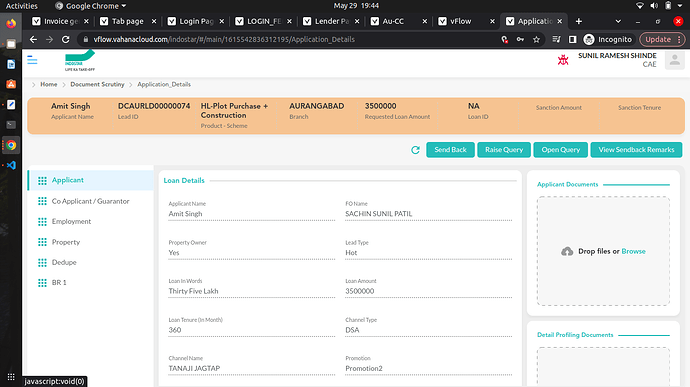Open a new tab with plus icon

[x=579, y=21]
